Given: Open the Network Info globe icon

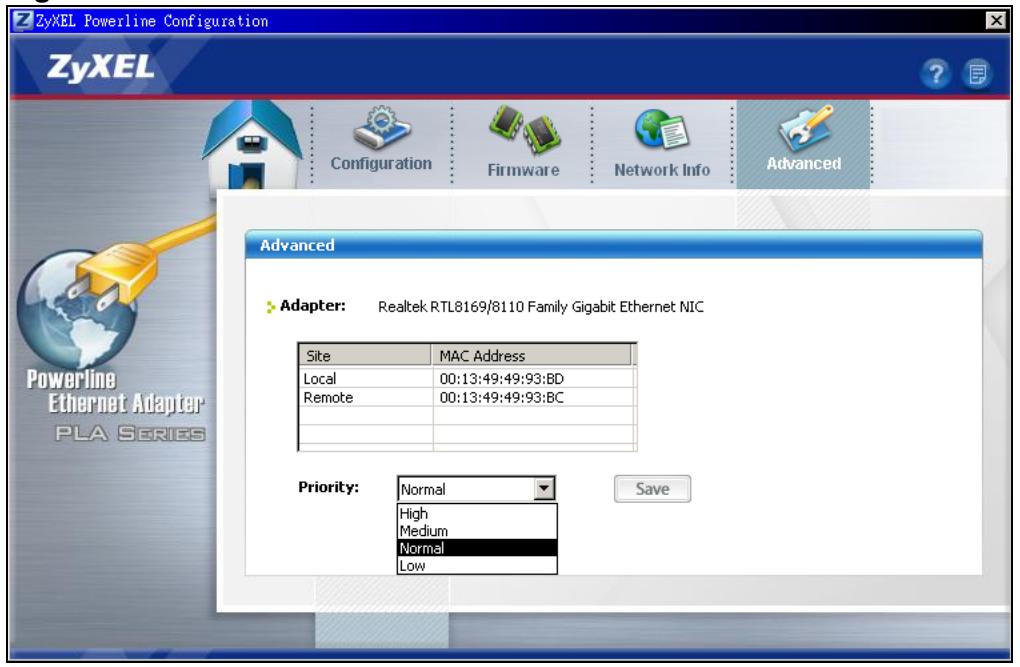Looking at the screenshot, I should click(x=662, y=129).
